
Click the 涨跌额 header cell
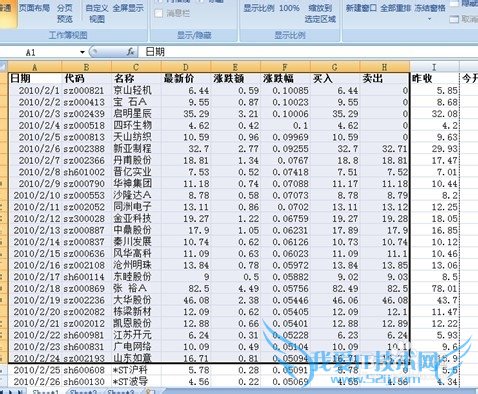pos(235,78)
